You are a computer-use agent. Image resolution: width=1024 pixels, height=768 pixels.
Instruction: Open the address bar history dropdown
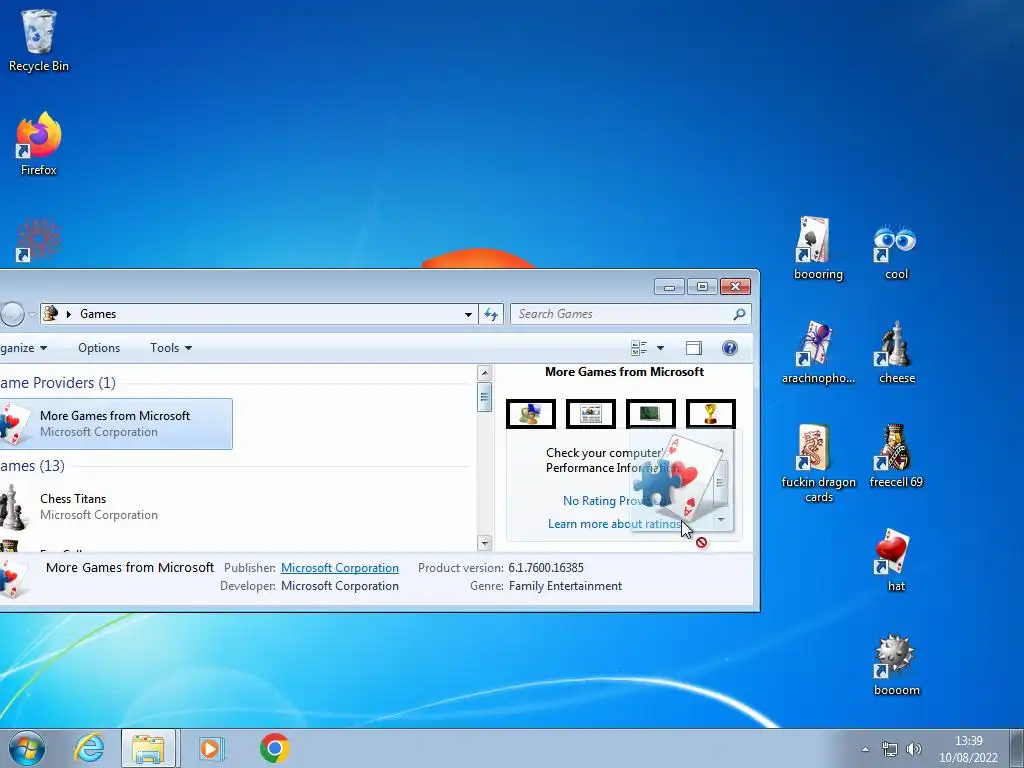(468, 314)
